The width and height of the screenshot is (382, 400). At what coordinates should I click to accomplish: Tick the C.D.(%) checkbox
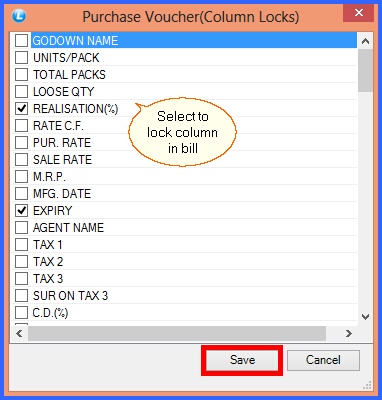pos(21,313)
